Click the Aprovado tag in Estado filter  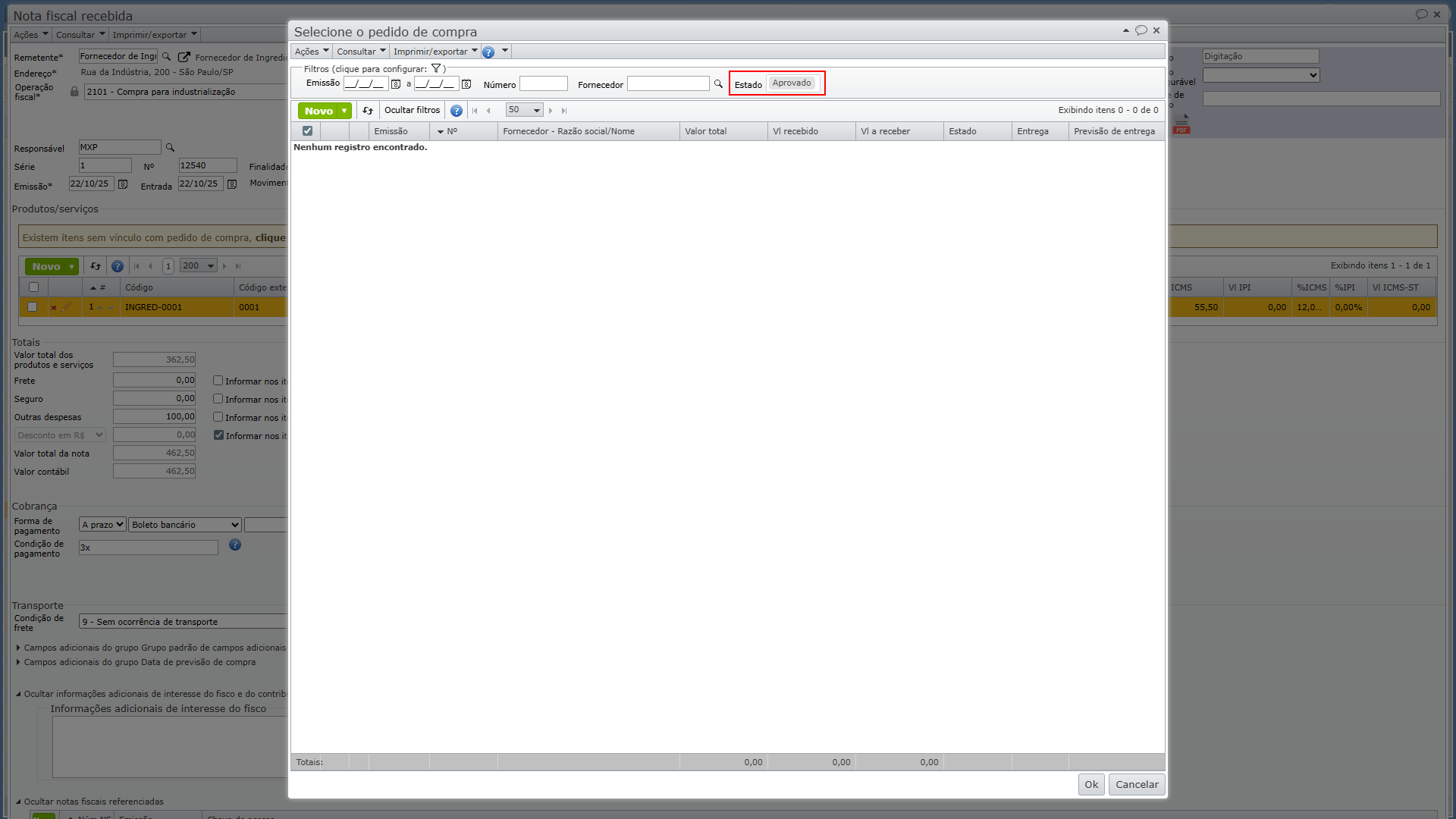pyautogui.click(x=792, y=83)
